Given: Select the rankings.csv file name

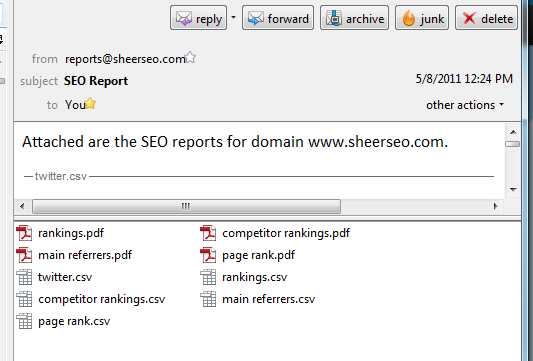Looking at the screenshot, I should [255, 277].
